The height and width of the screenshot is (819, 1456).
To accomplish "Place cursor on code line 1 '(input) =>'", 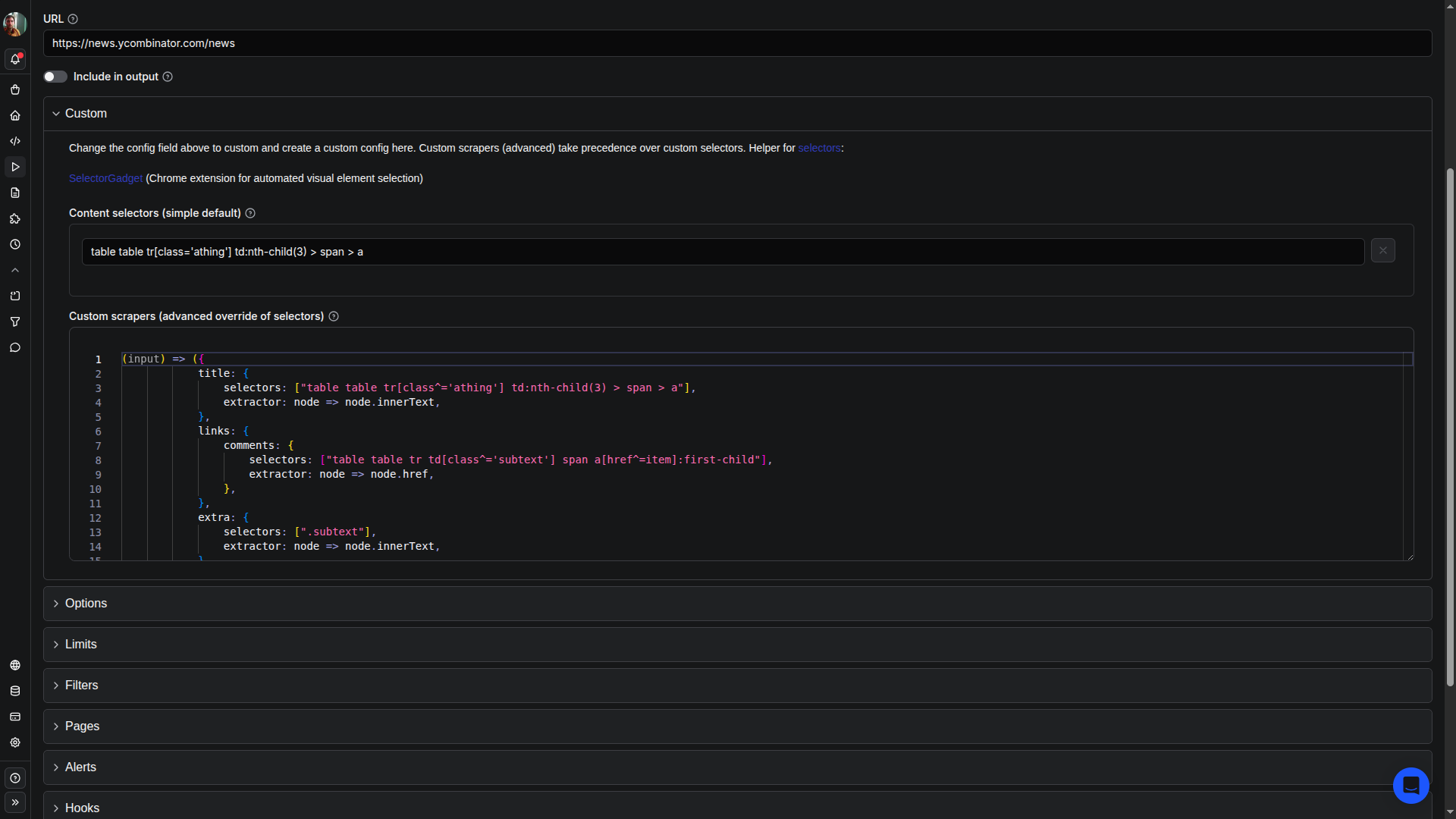I will (x=163, y=359).
